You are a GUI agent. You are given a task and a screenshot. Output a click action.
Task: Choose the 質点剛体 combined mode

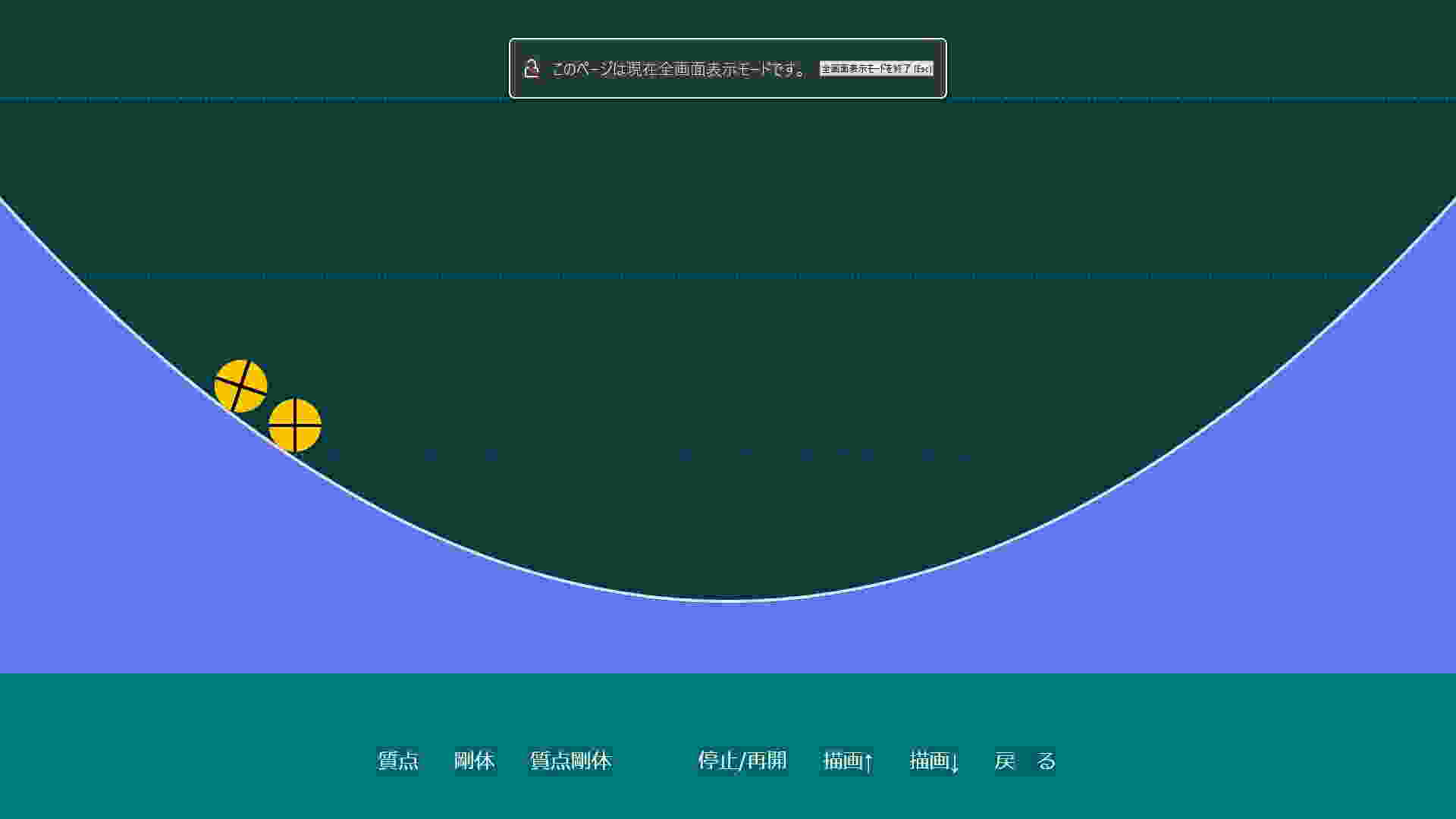572,761
